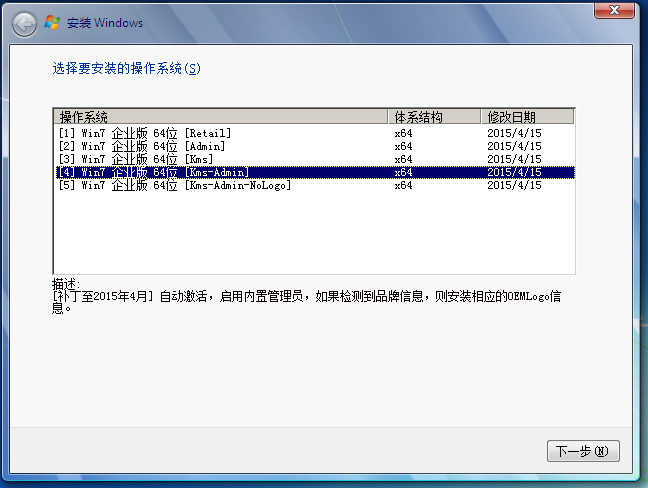Click the 描述 label below the list
The height and width of the screenshot is (488, 648).
point(66,284)
